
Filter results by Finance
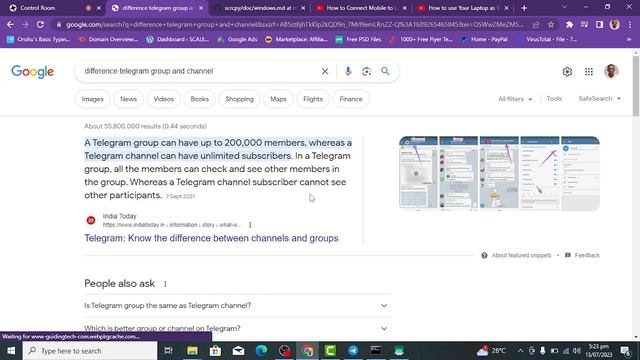click(351, 99)
